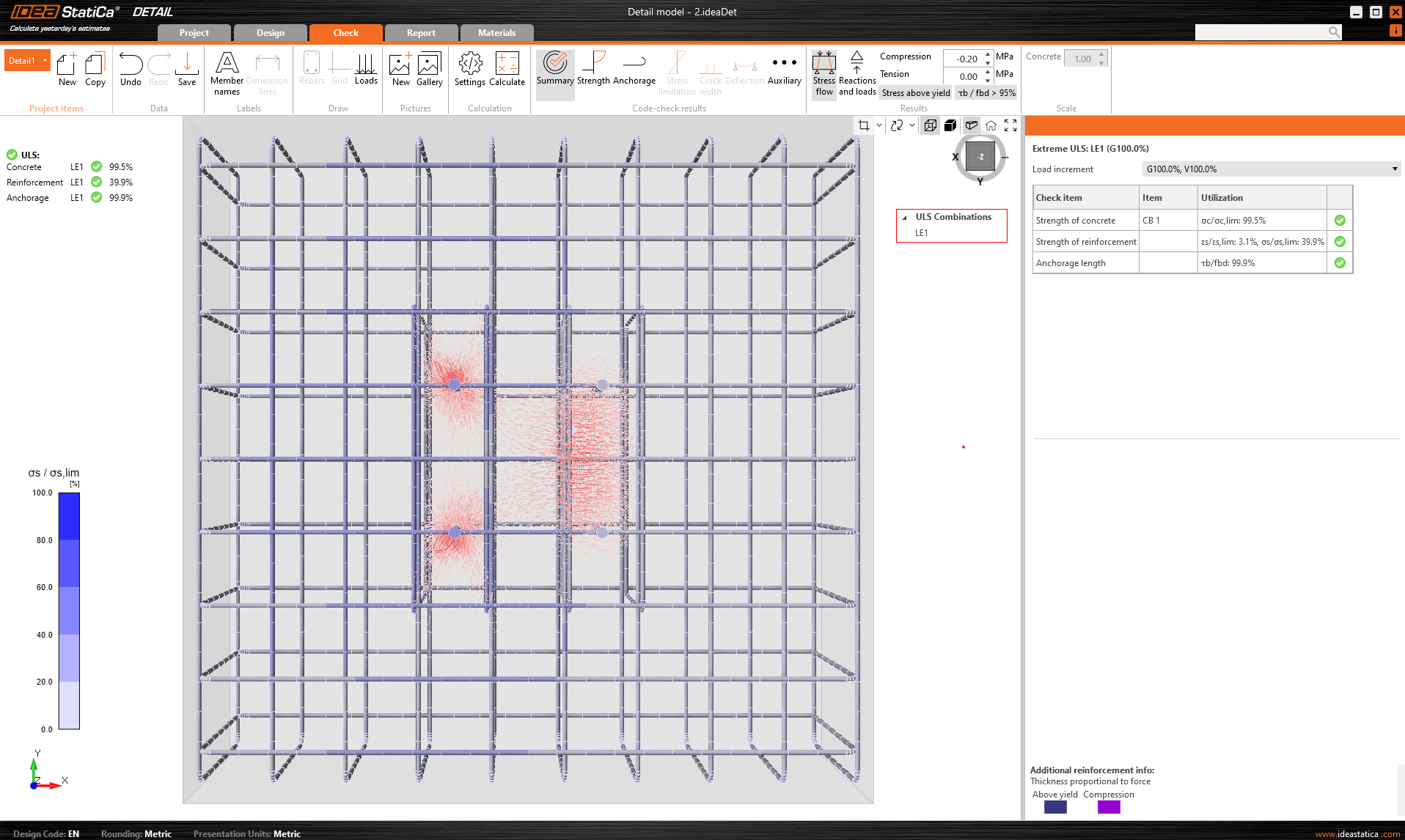Select LE1 load combination

921,233
